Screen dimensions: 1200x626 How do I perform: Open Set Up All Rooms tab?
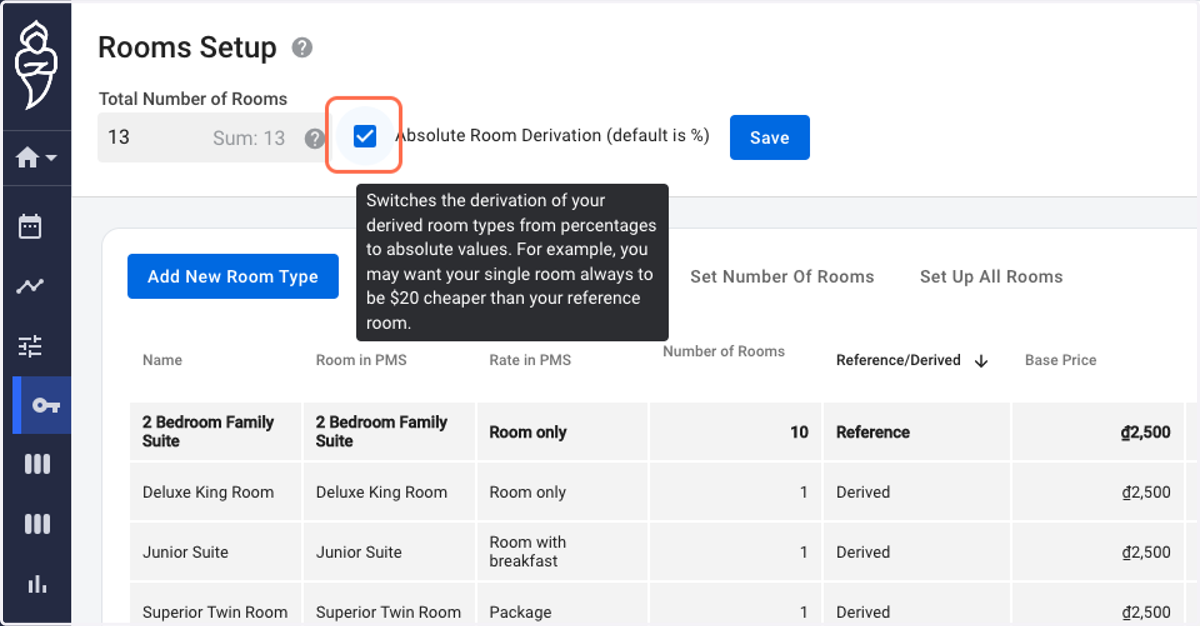coord(991,277)
